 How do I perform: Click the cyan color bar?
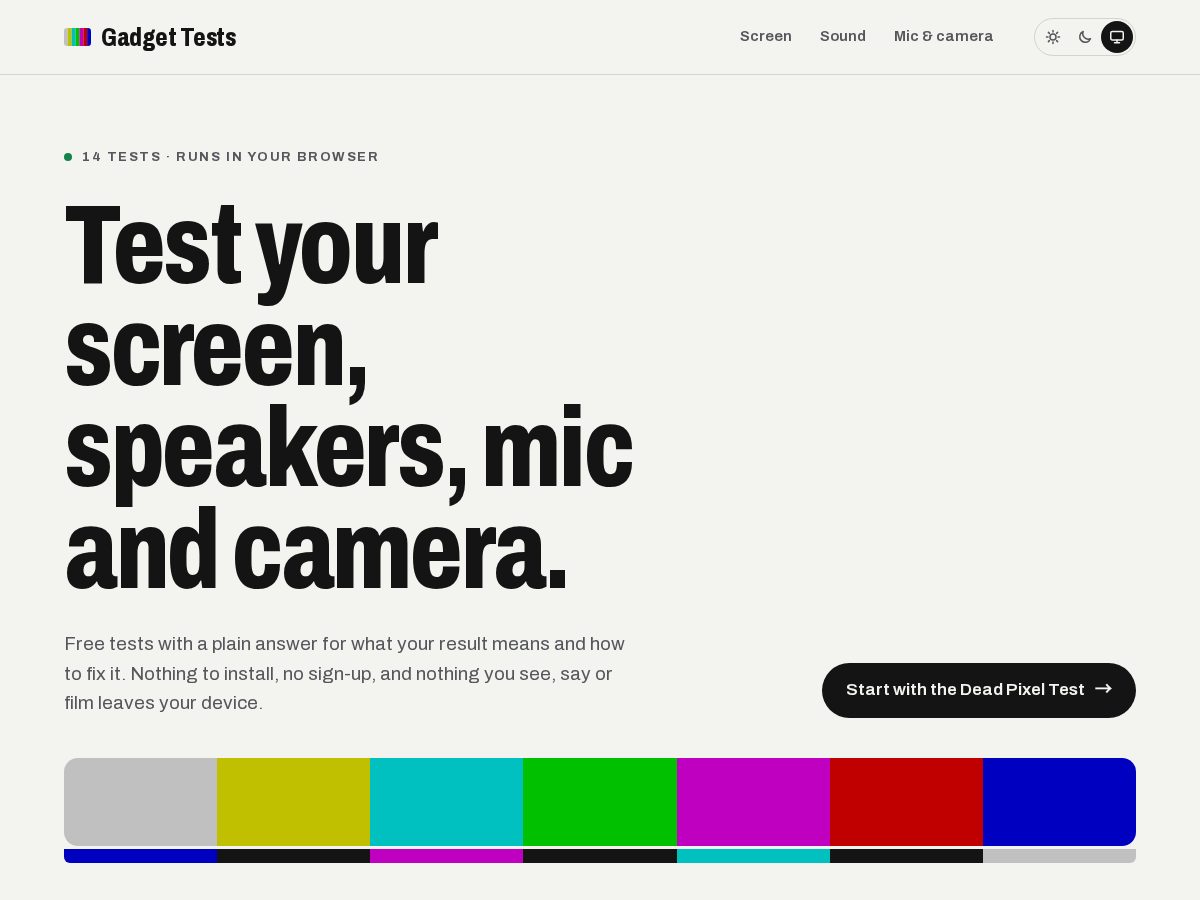coord(447,802)
